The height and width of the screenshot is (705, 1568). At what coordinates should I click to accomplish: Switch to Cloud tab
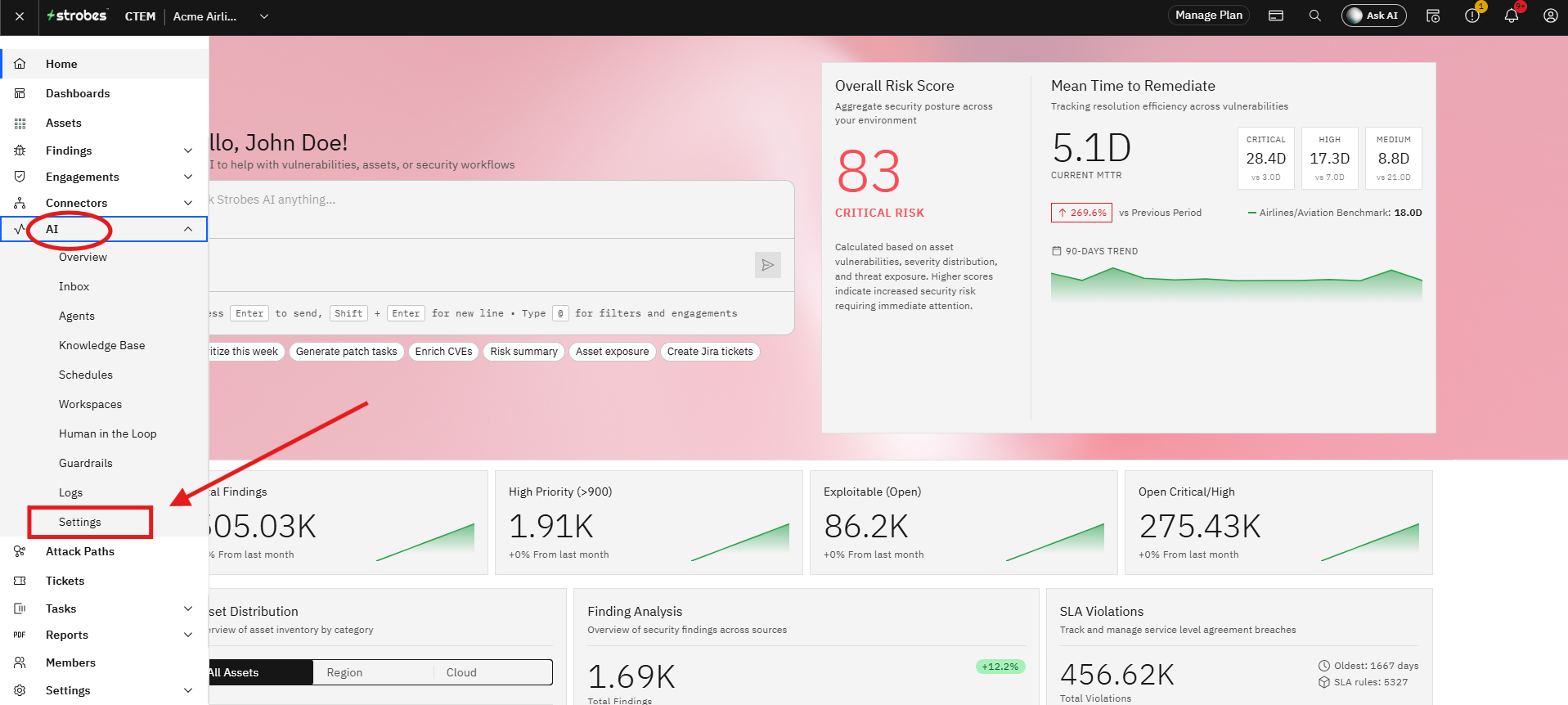pyautogui.click(x=492, y=672)
